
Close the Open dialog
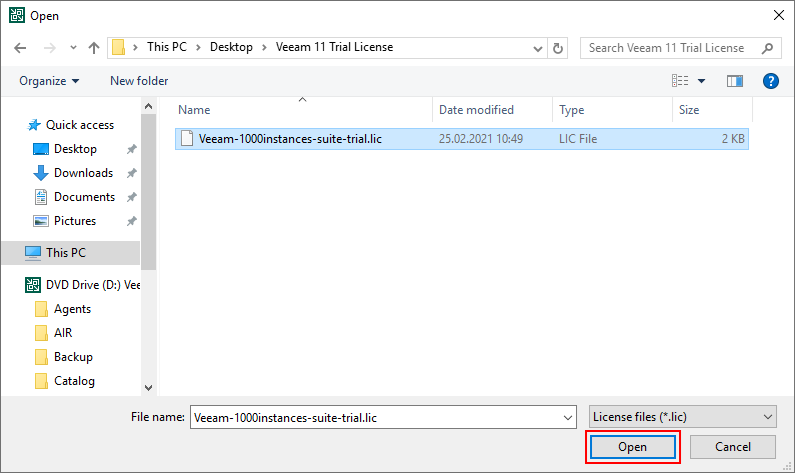coord(779,15)
